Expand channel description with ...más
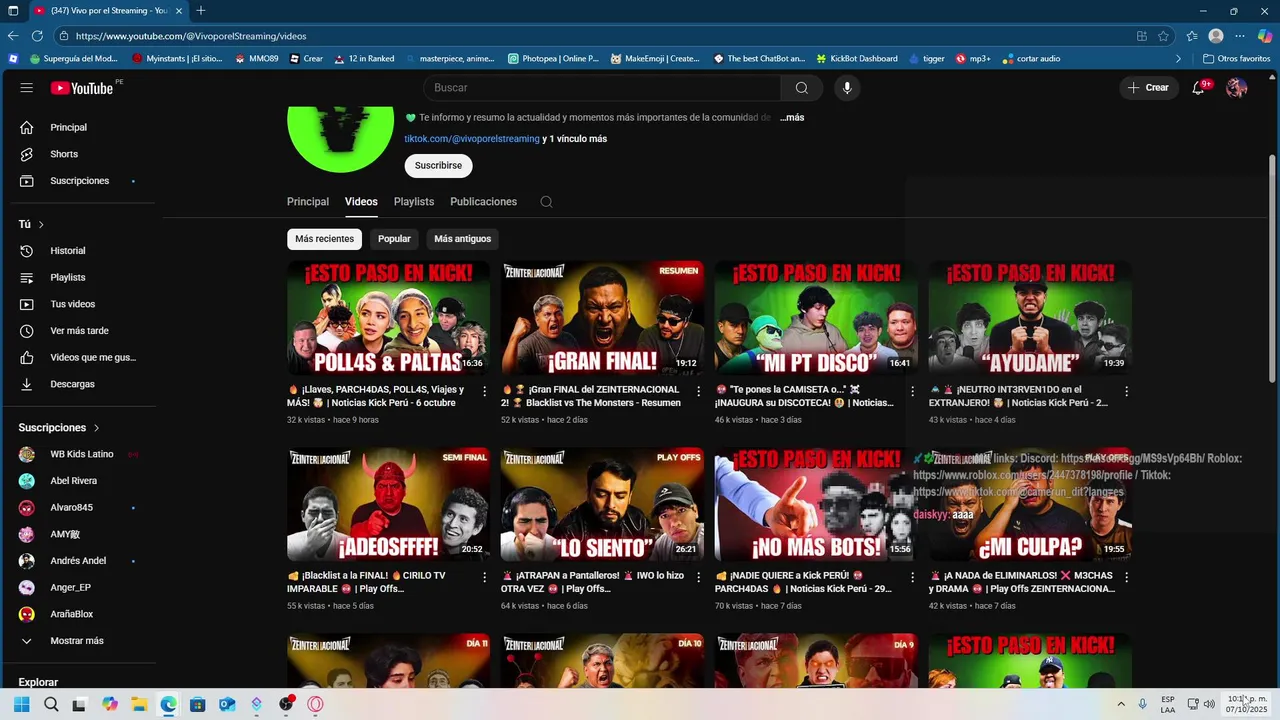Screen dimensions: 1280x720 [792, 118]
